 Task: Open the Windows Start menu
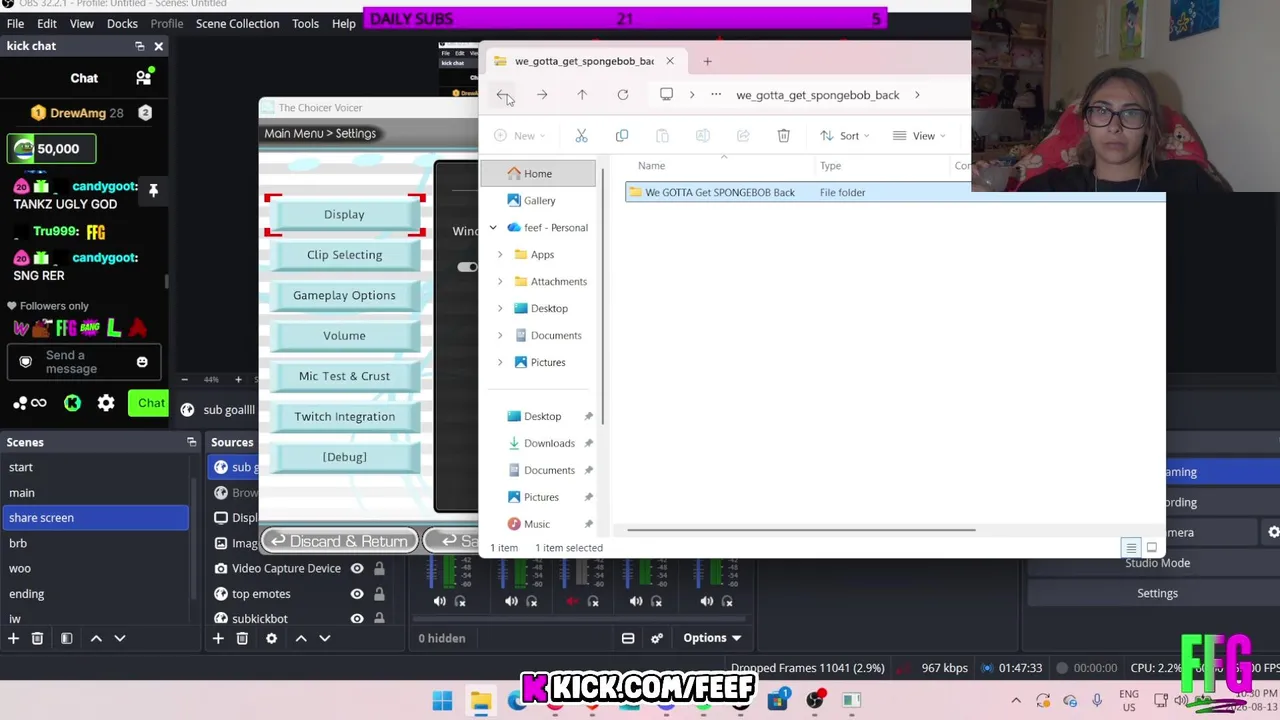(x=442, y=700)
